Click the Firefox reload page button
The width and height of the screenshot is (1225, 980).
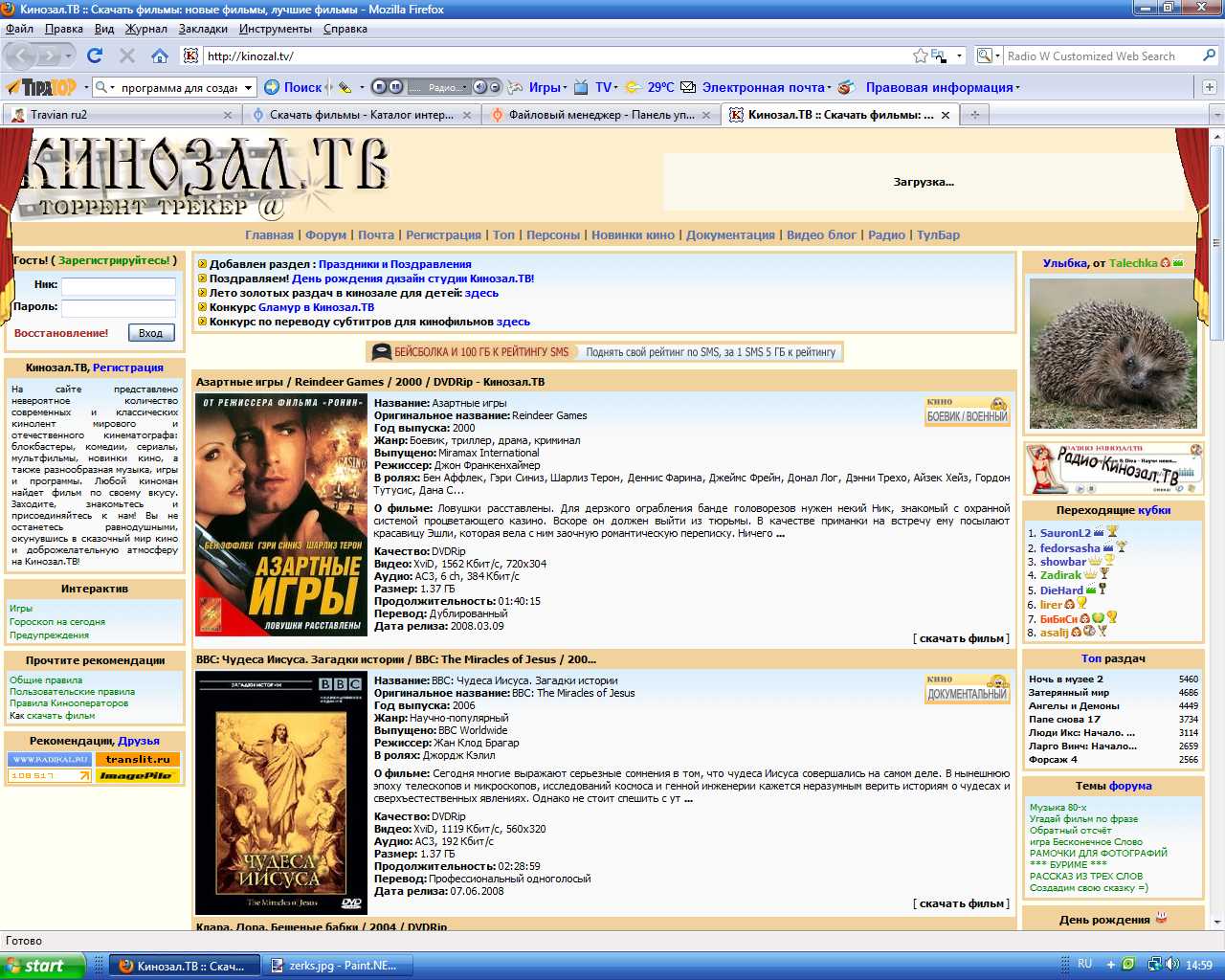94,56
